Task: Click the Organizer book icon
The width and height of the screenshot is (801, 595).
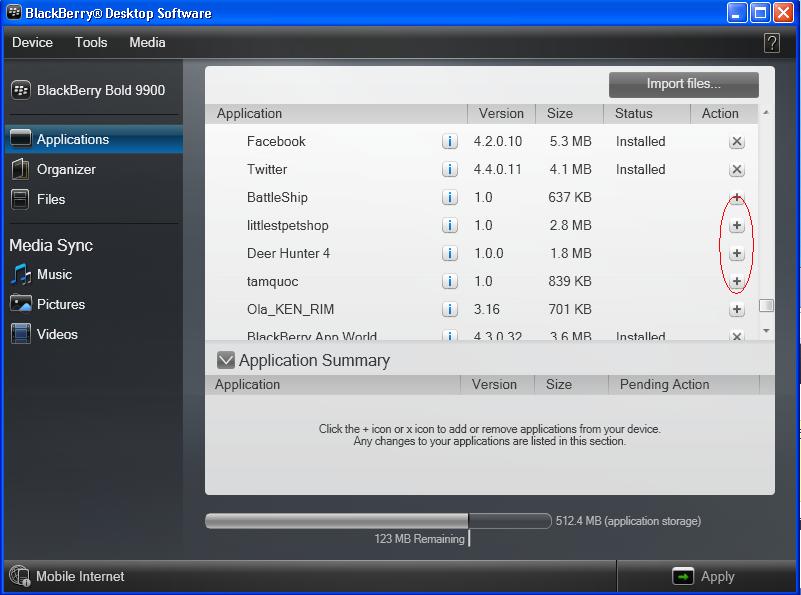Action: click(x=20, y=169)
